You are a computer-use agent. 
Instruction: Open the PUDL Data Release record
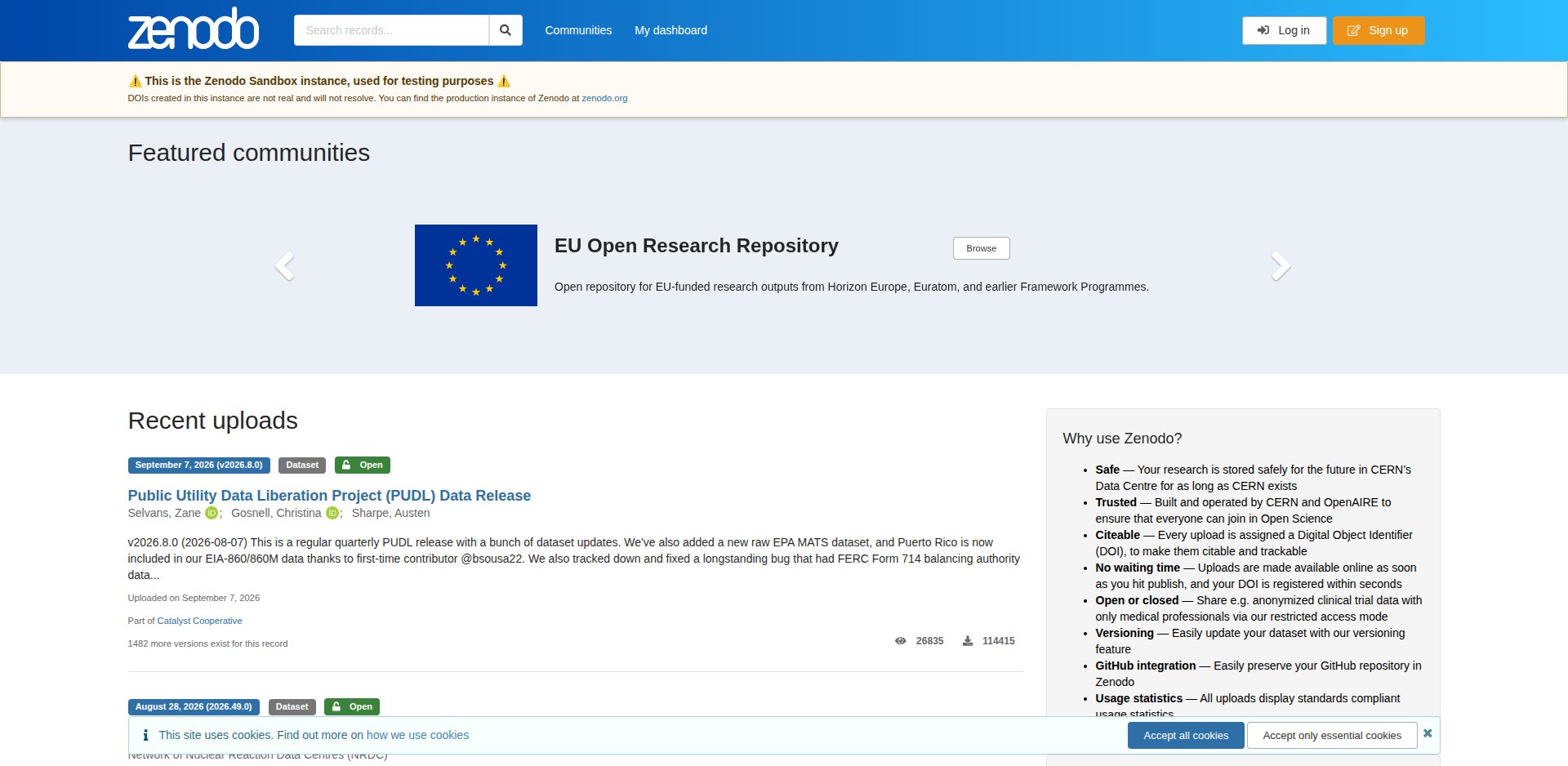[x=329, y=496]
